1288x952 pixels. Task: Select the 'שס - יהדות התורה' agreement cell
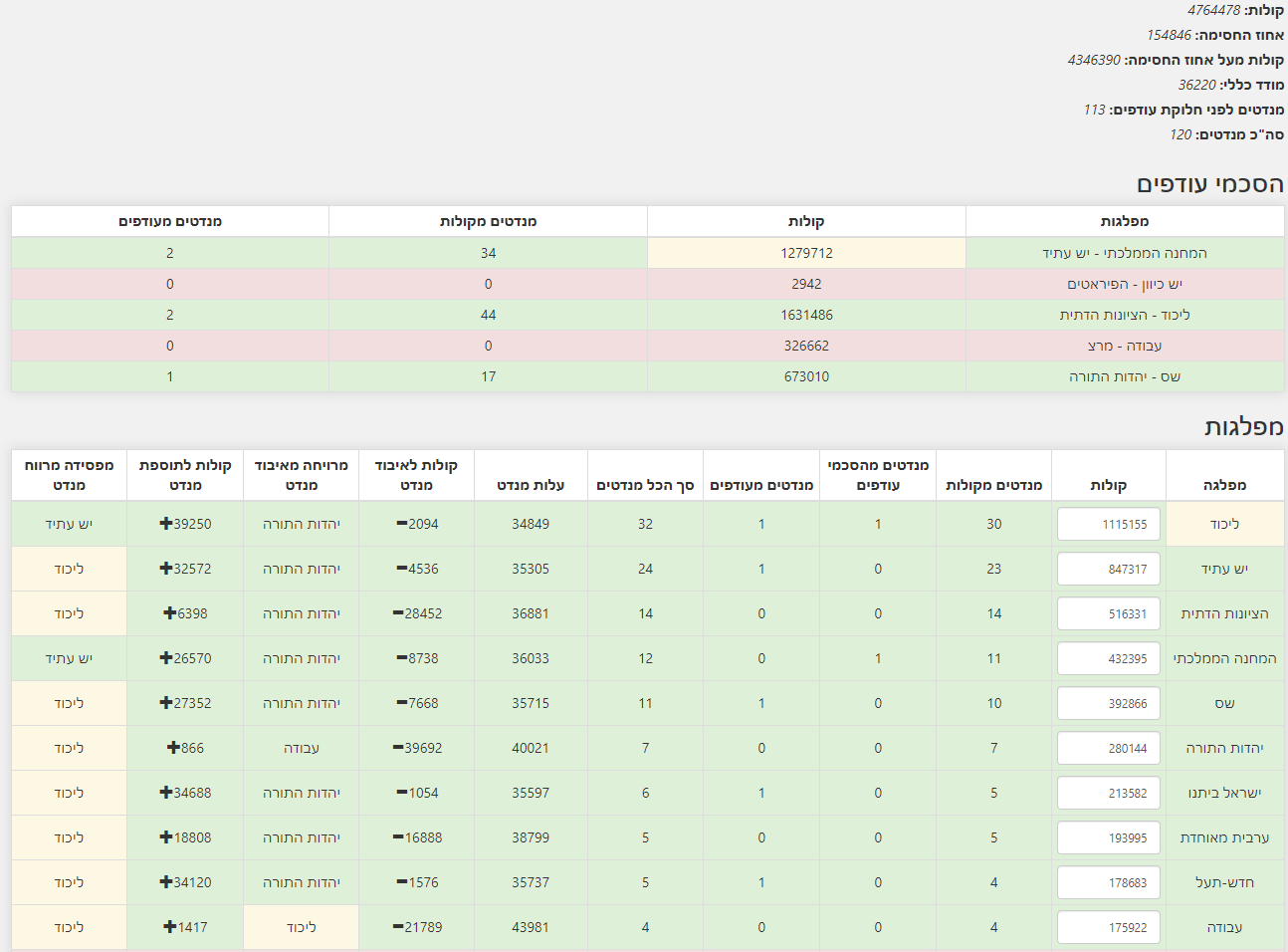(1125, 376)
